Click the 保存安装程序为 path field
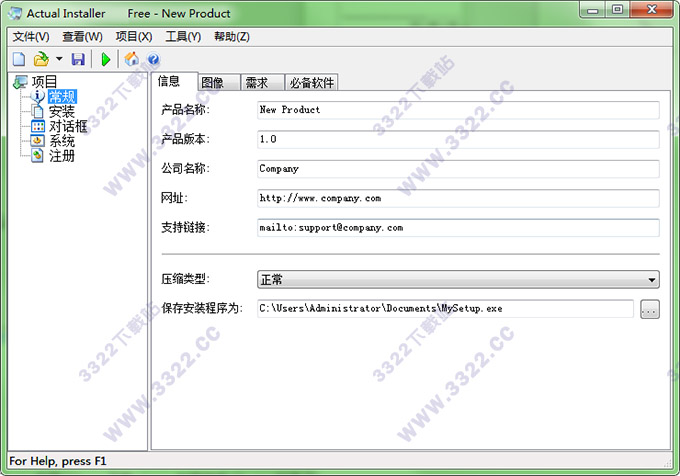 (445, 309)
